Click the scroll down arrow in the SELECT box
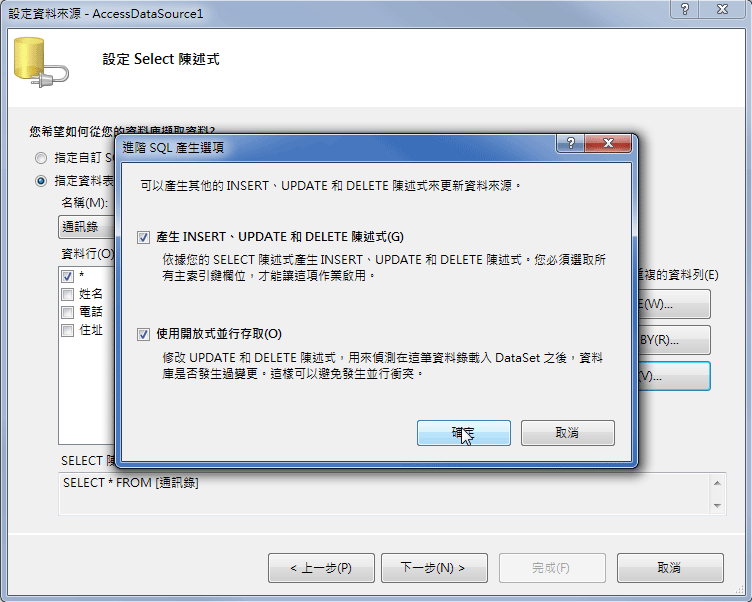752x602 pixels. click(x=717, y=506)
